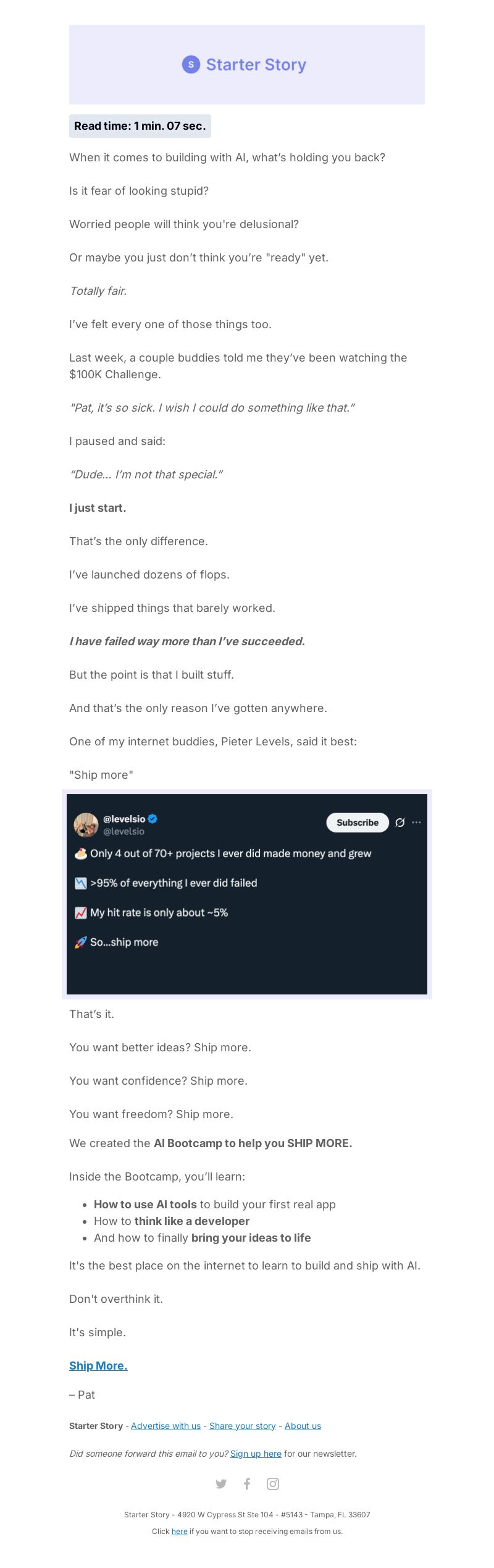Click the 'here' unsubscribe link
The width and height of the screenshot is (494, 1568).
(x=180, y=1532)
